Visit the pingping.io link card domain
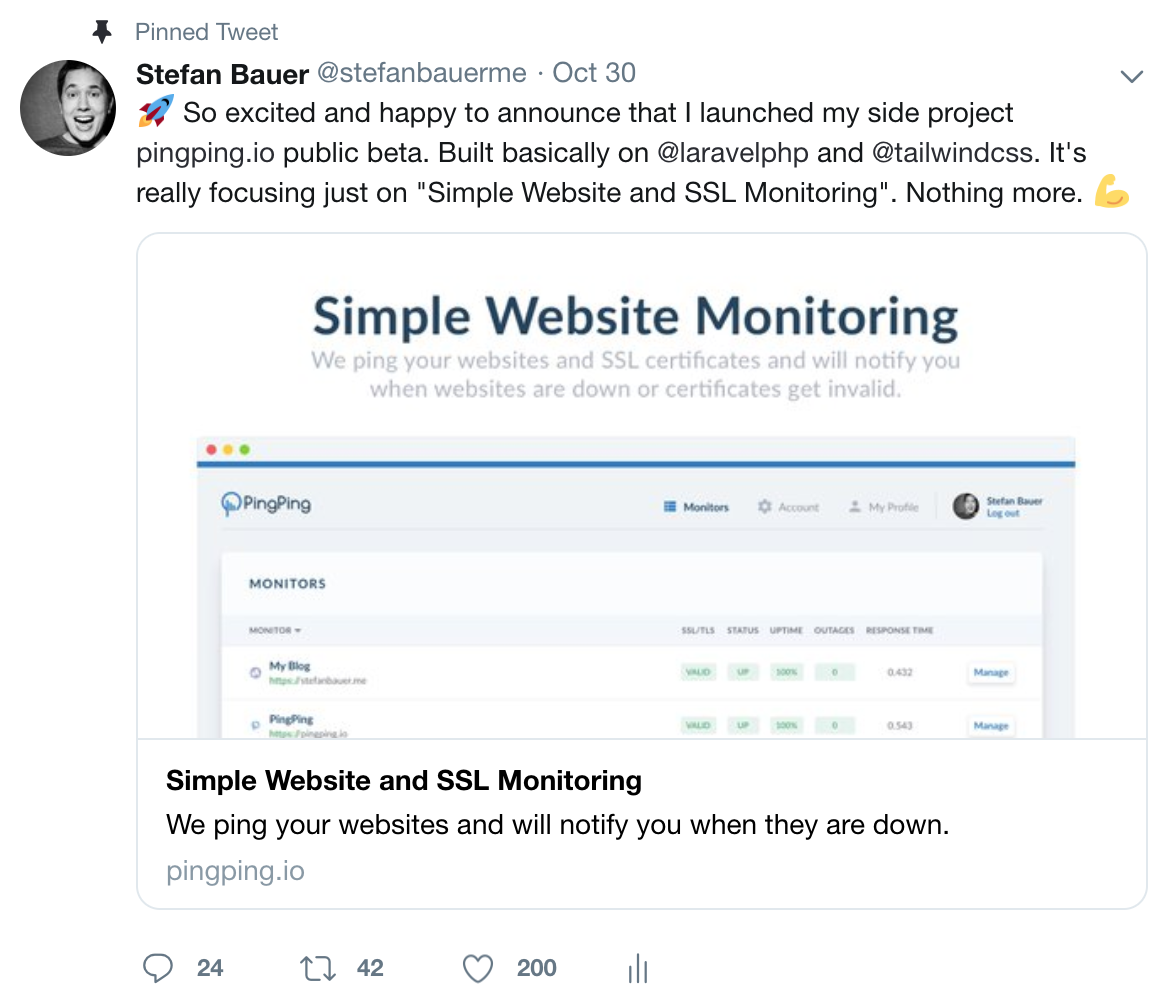 [235, 870]
